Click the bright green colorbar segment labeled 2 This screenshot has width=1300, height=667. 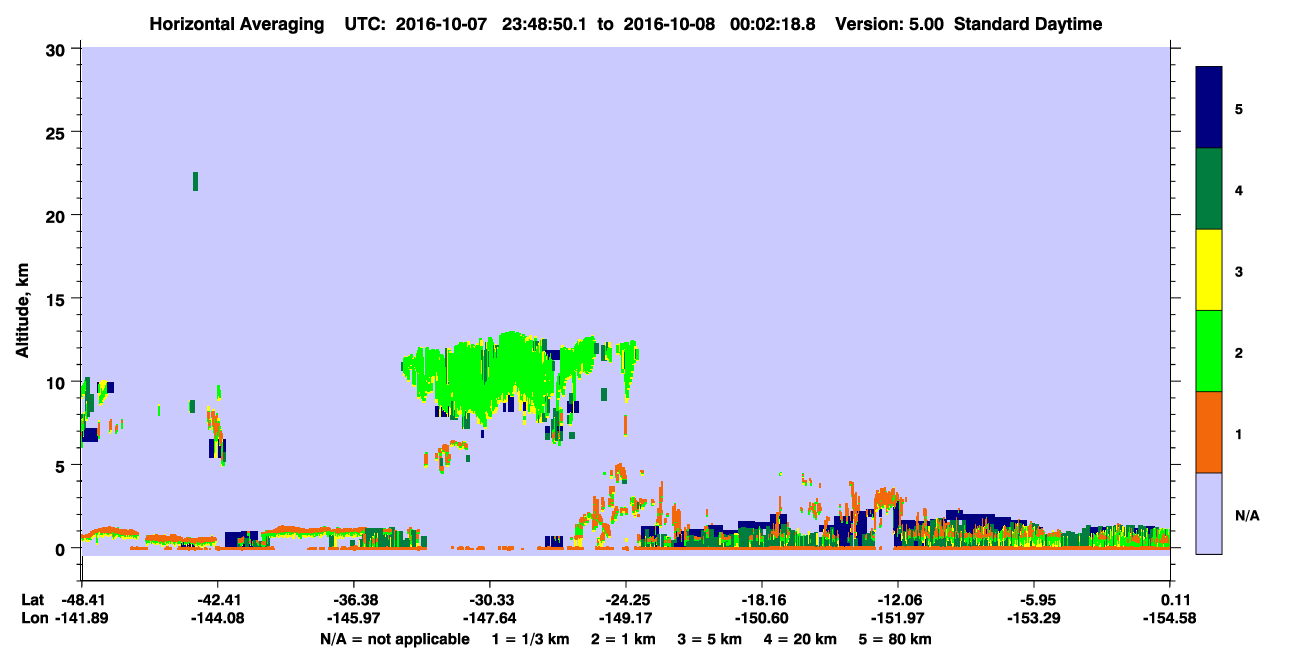[1209, 351]
